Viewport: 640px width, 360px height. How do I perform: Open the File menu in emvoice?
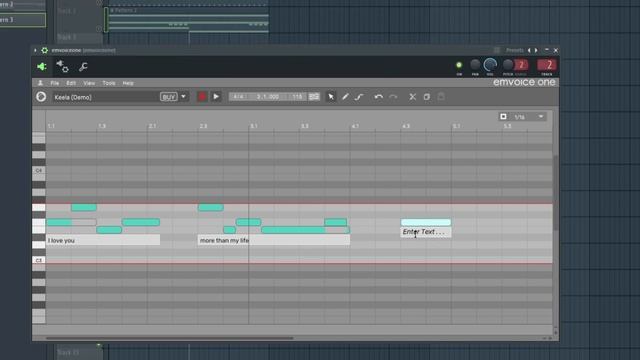tap(55, 83)
